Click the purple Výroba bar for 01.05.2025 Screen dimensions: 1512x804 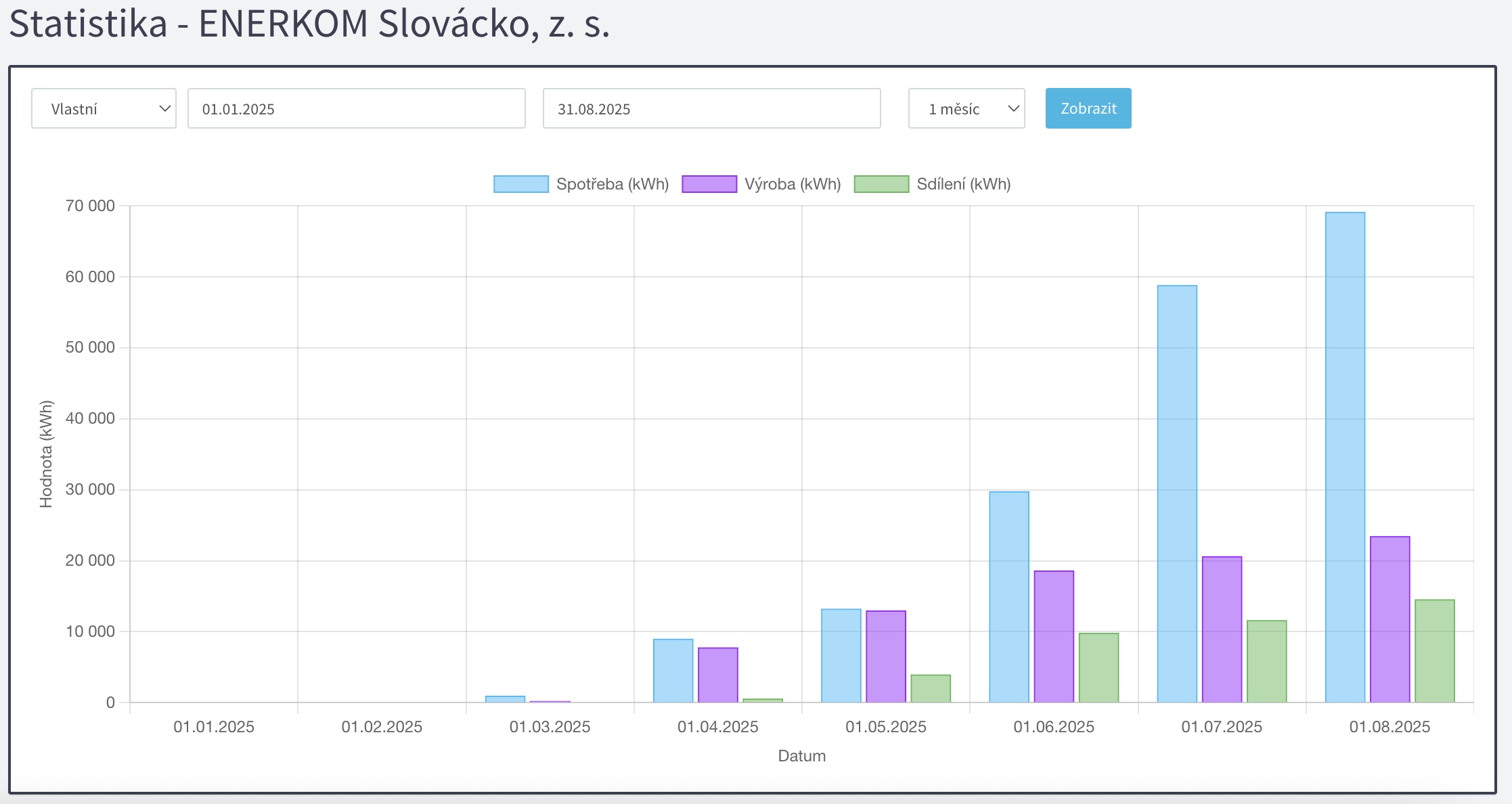(x=885, y=656)
